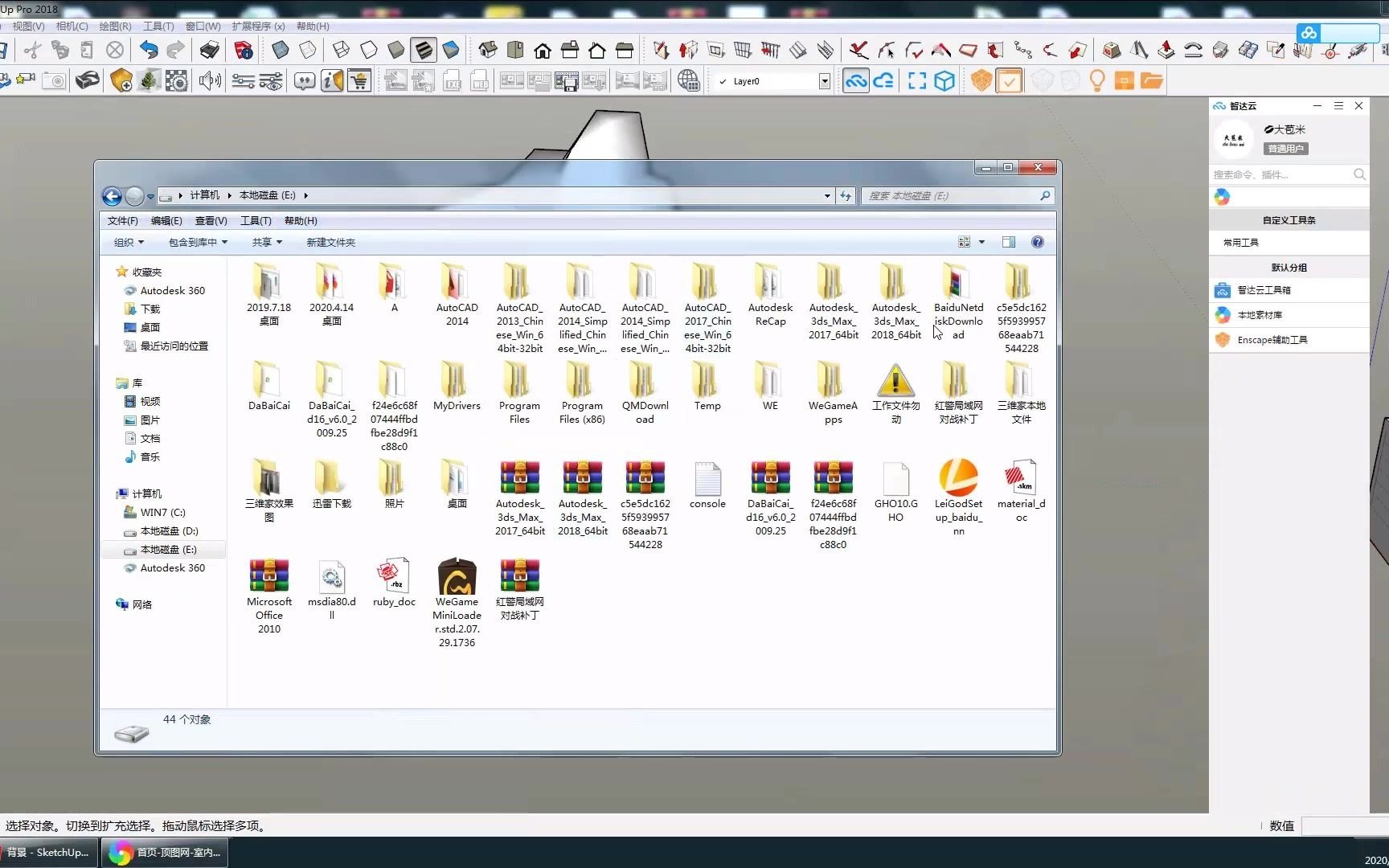
Task: Toggle Explorer preview pane button
Action: point(1009,242)
